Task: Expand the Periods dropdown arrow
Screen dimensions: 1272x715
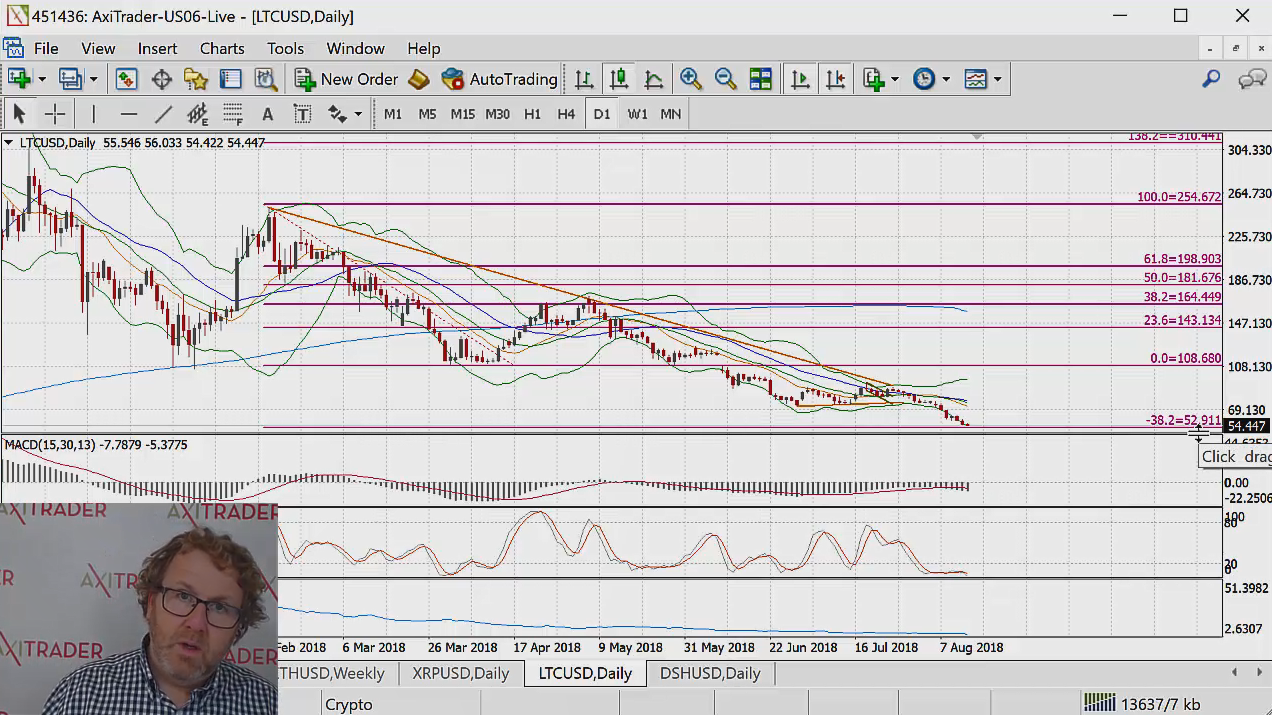Action: coord(945,79)
